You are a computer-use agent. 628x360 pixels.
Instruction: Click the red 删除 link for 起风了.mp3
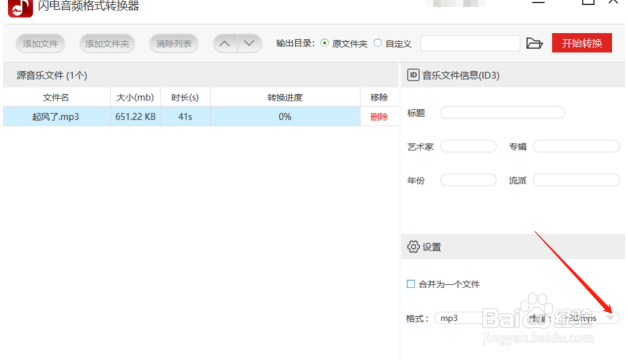click(x=379, y=117)
